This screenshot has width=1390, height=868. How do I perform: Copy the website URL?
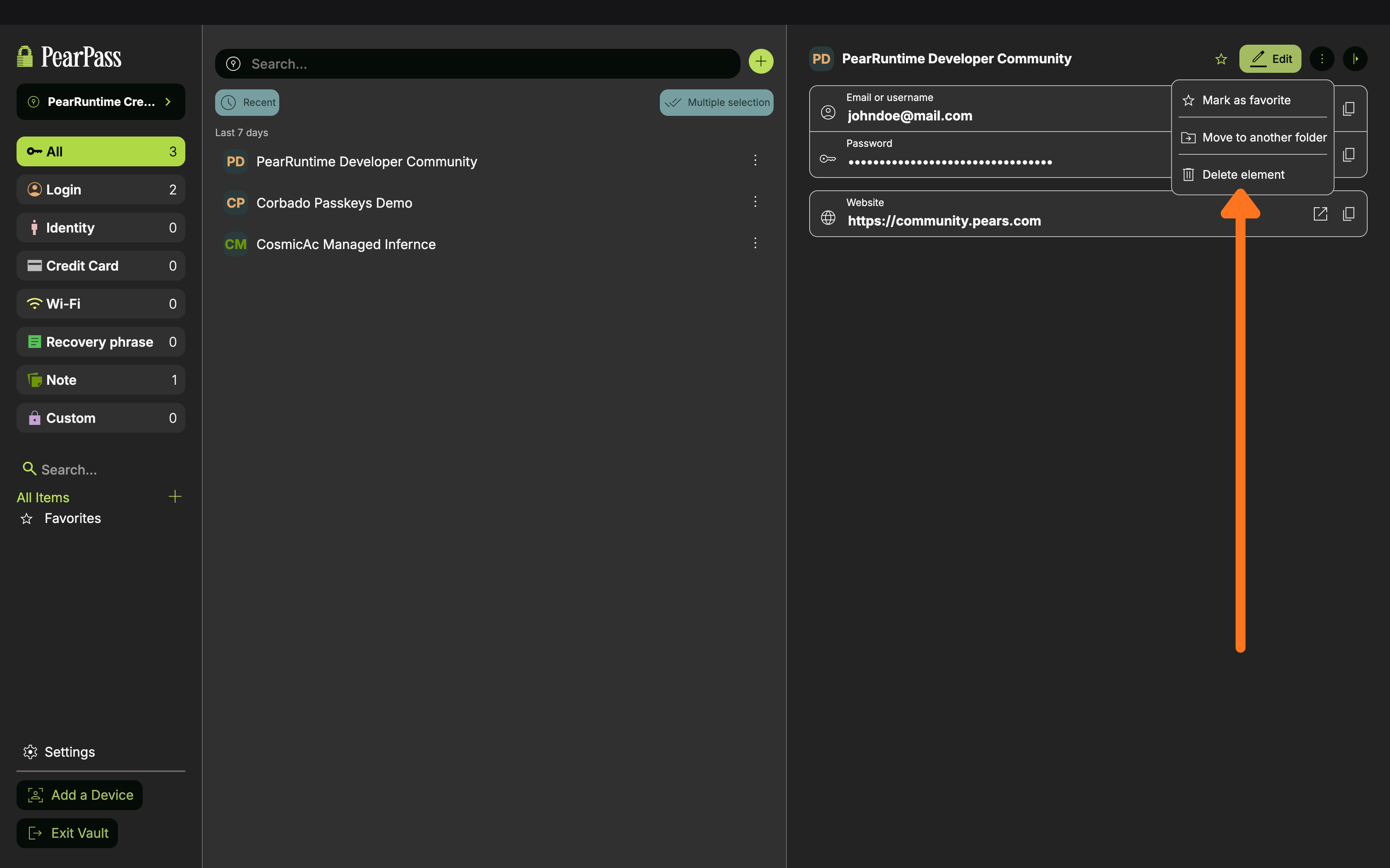click(1349, 214)
